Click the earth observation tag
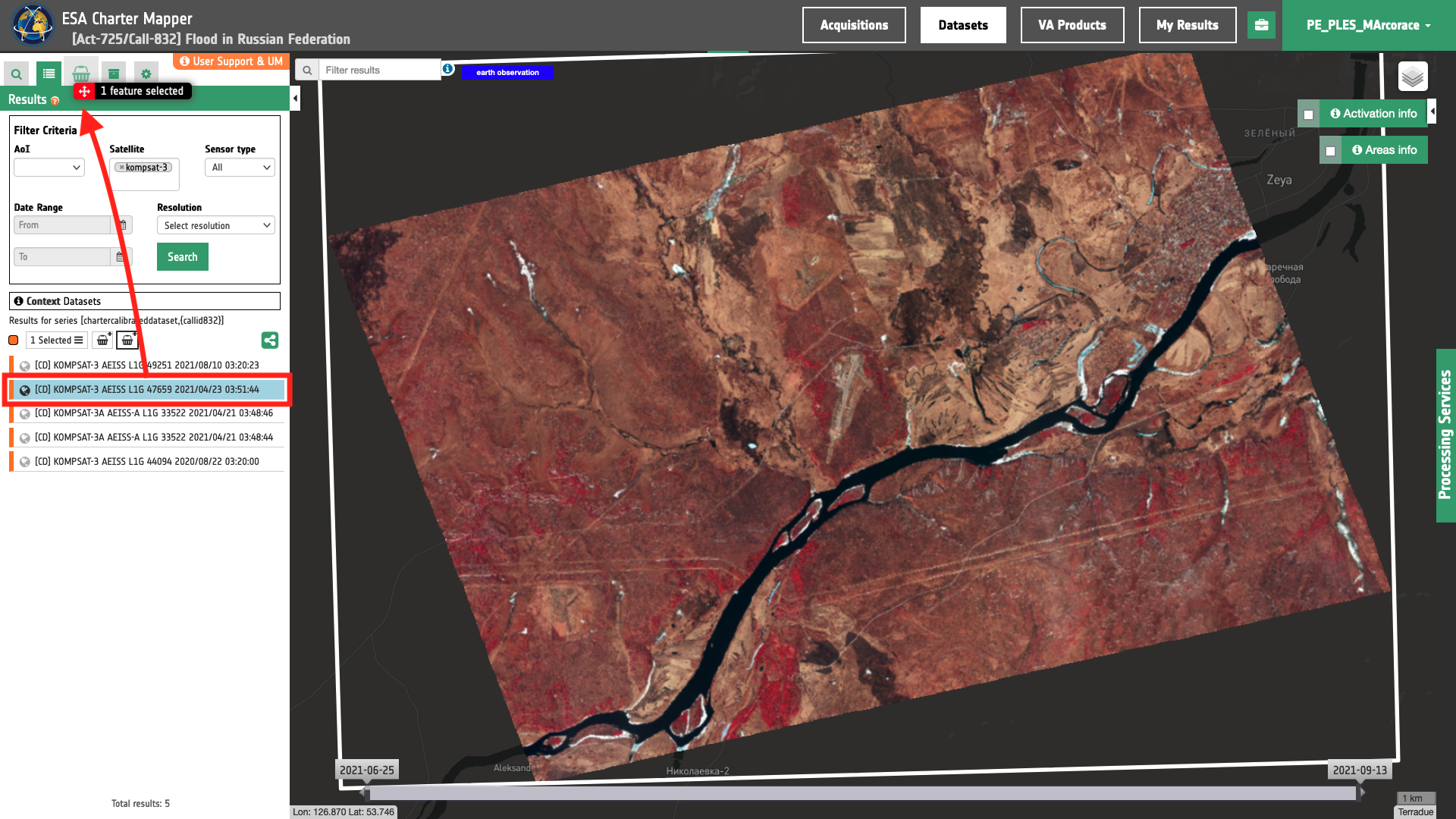The image size is (1456, 819). pyautogui.click(x=507, y=73)
